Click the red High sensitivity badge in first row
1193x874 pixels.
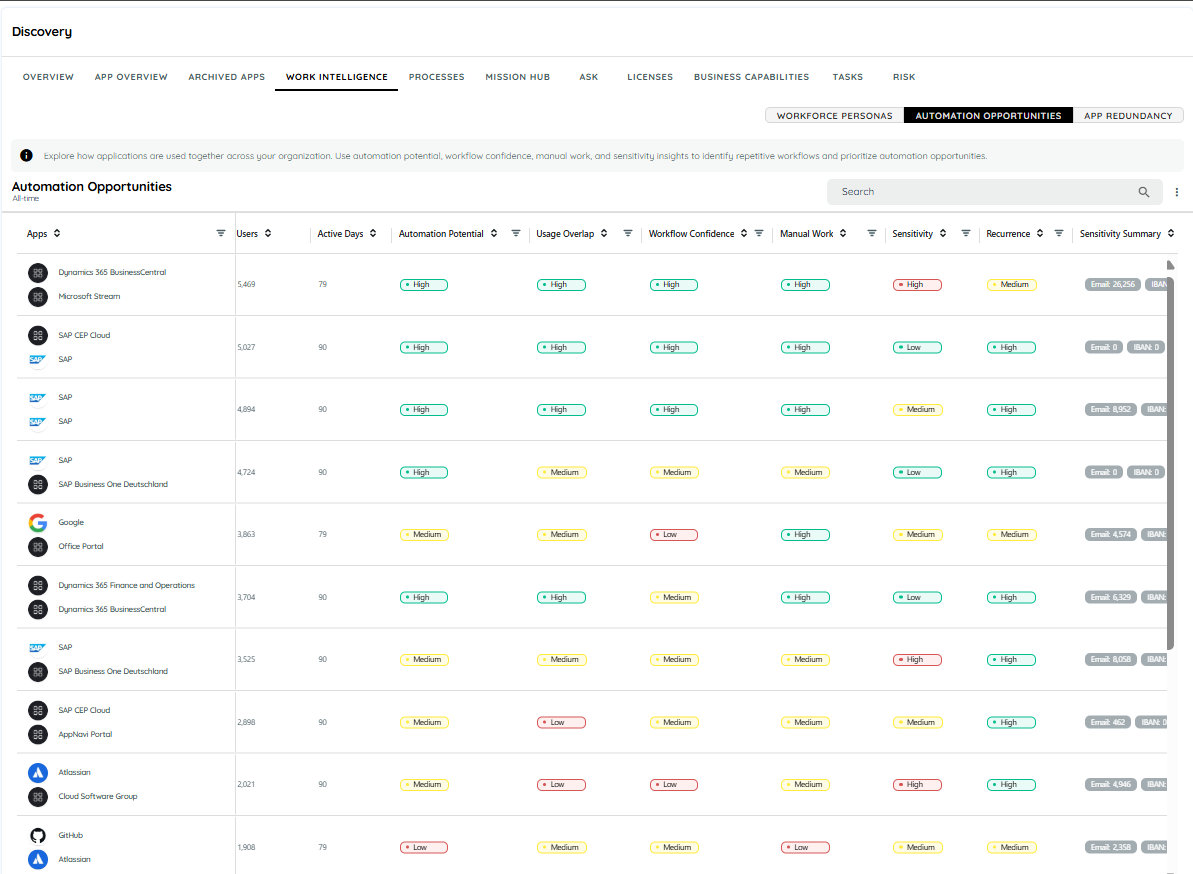[x=917, y=284]
